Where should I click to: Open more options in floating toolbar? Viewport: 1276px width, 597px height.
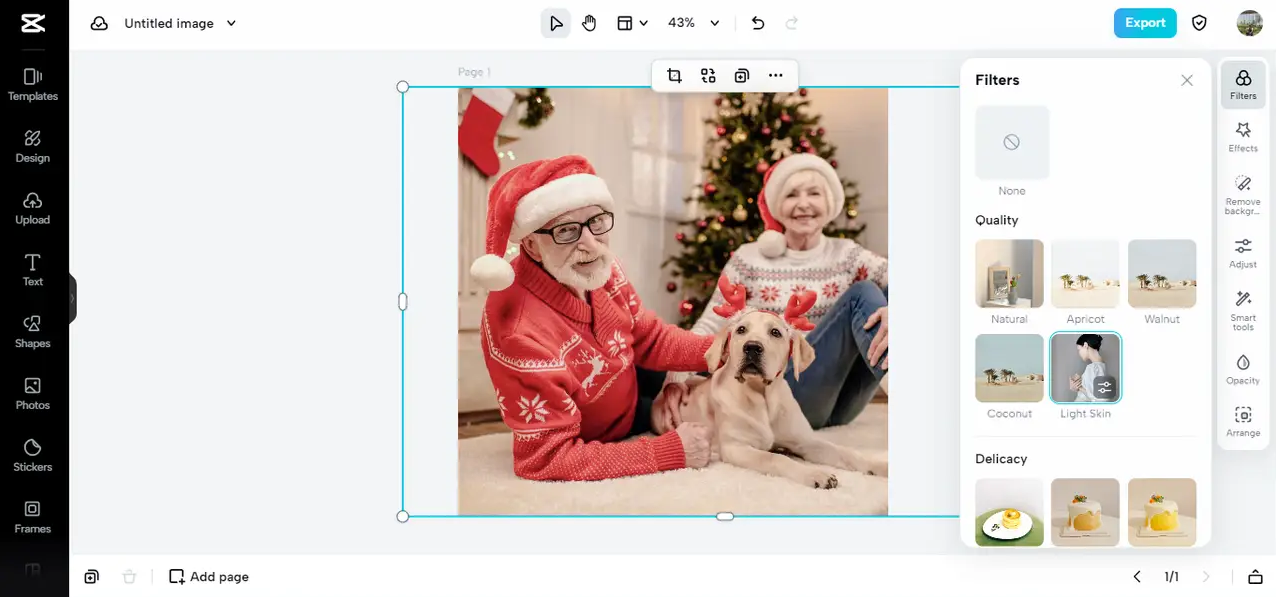(x=776, y=75)
